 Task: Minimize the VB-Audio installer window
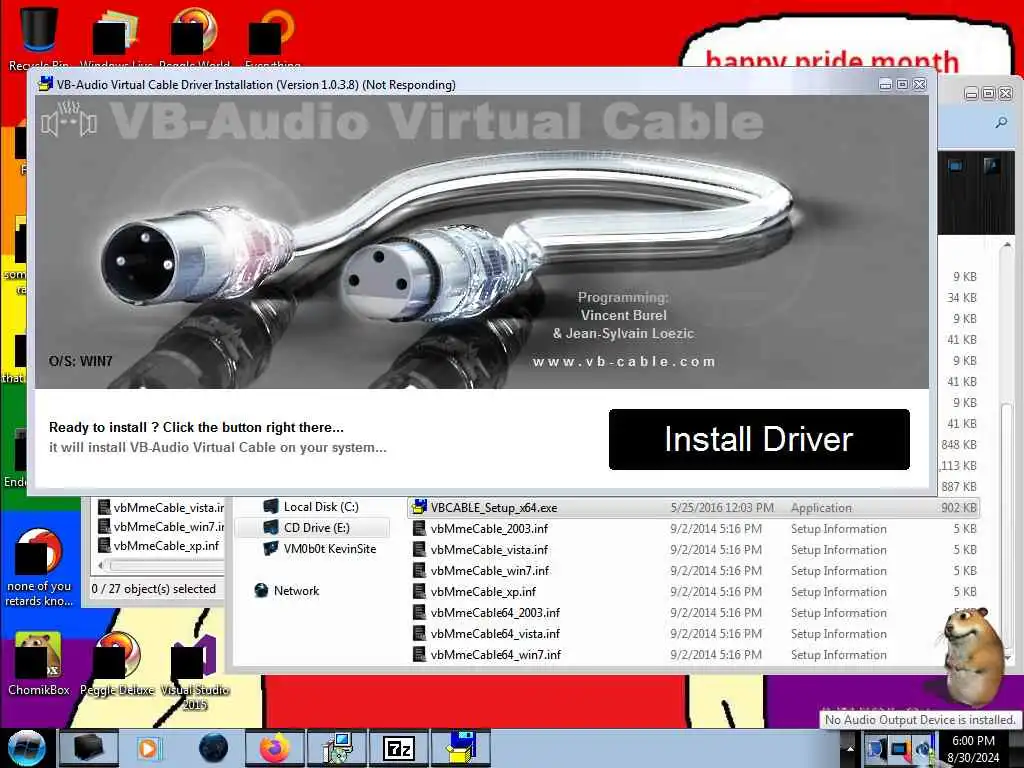click(x=885, y=84)
